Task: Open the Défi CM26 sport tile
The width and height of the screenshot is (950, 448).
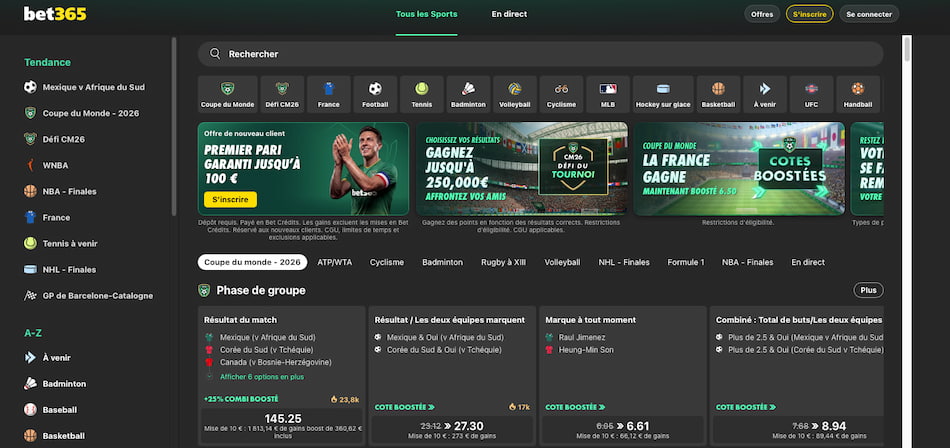Action: pos(282,95)
